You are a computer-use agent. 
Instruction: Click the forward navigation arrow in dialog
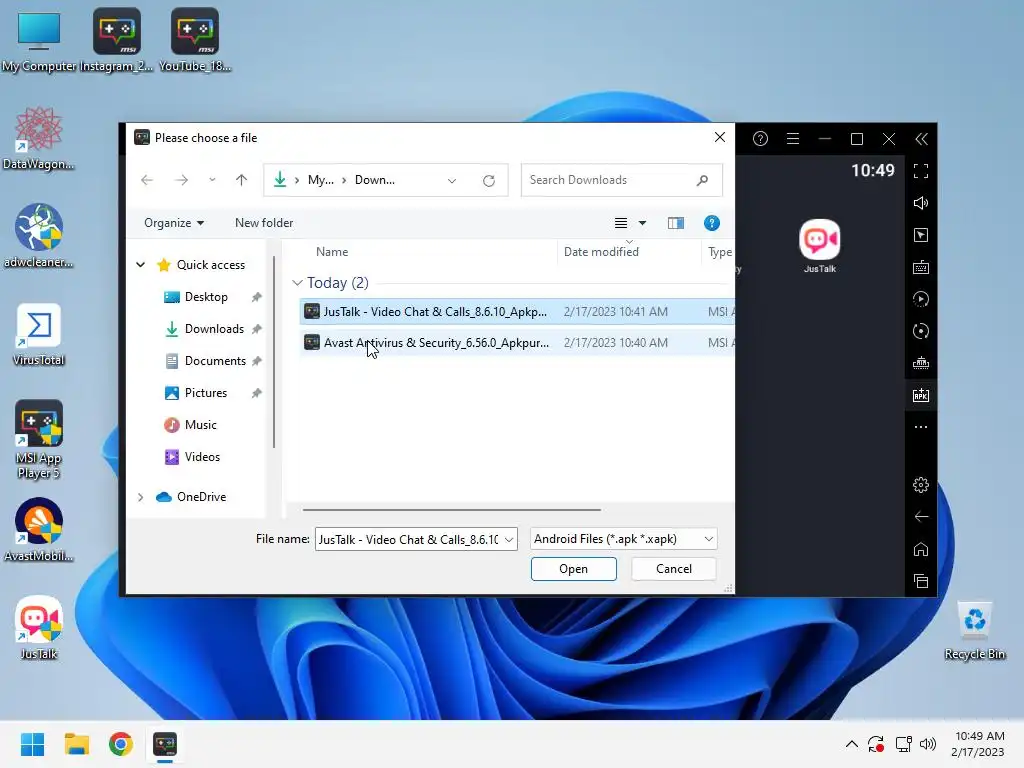tap(182, 180)
